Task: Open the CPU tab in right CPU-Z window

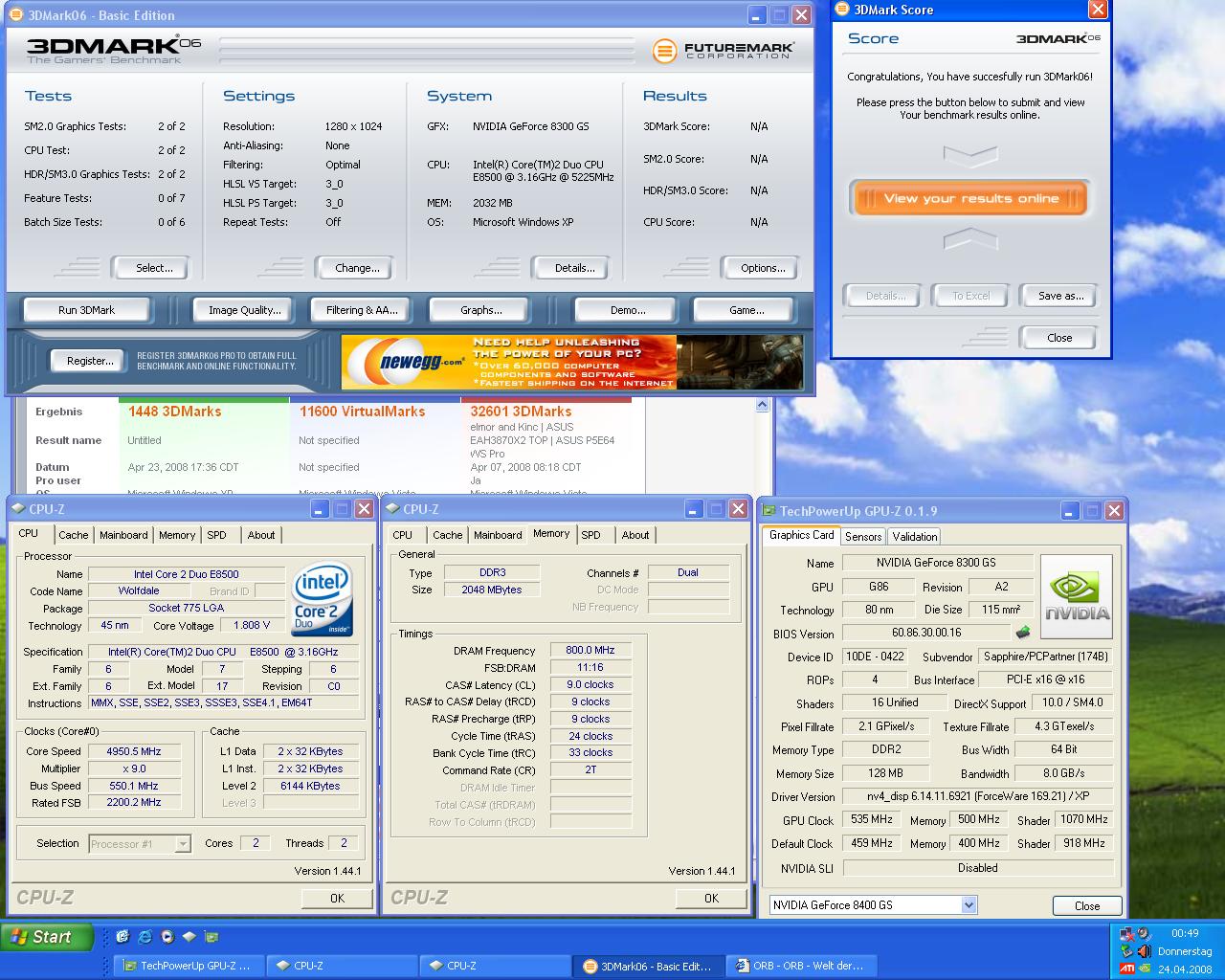Action: [x=403, y=535]
